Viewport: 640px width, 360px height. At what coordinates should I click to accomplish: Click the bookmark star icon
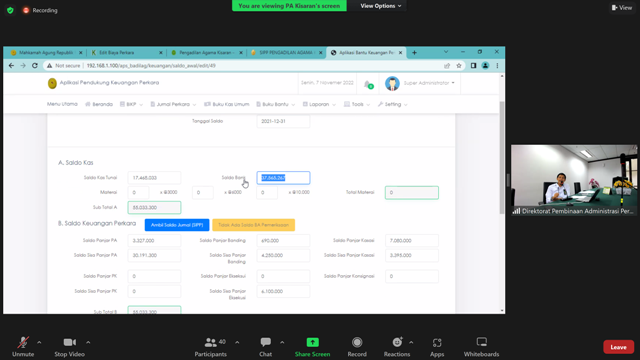[x=459, y=66]
